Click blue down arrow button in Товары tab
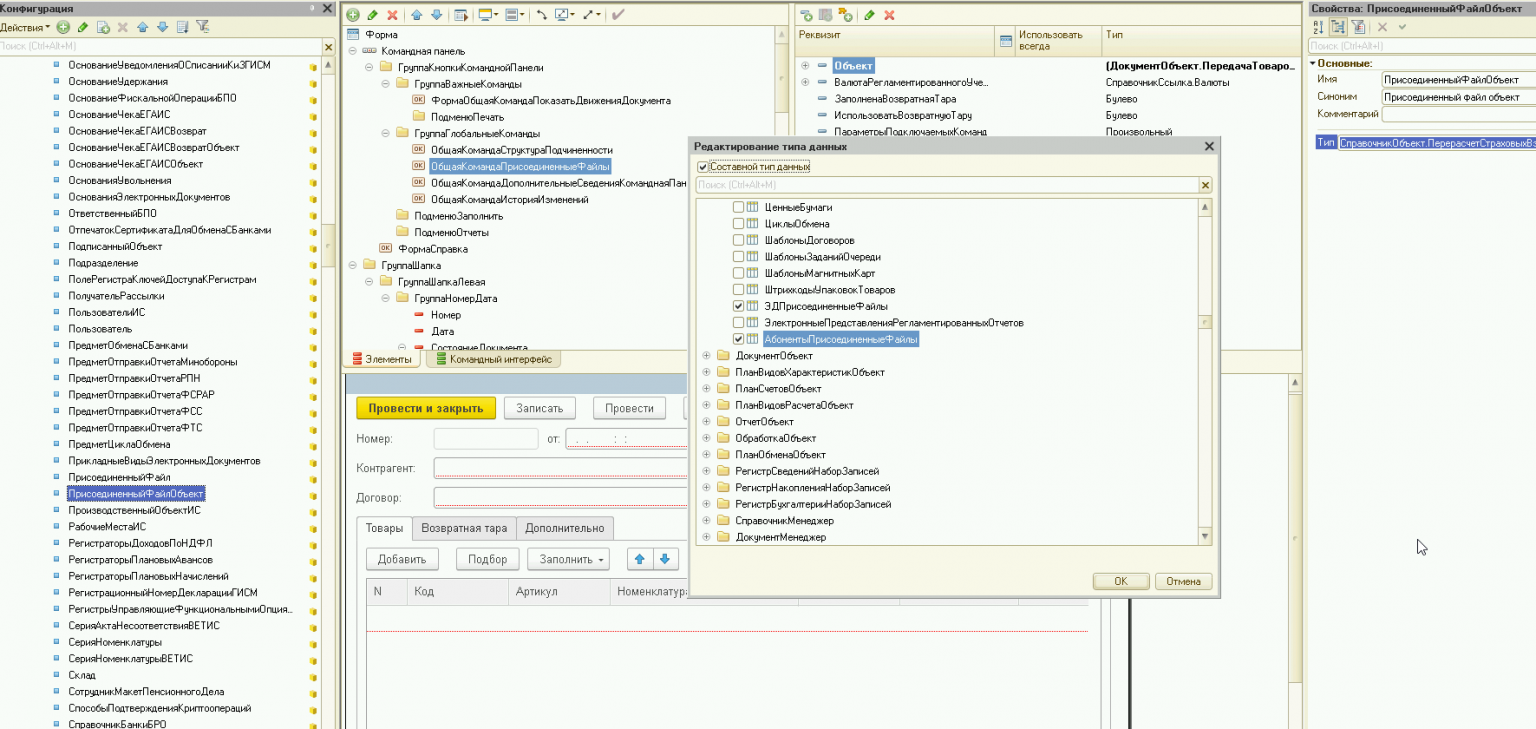The width and height of the screenshot is (1536, 729). coord(664,558)
